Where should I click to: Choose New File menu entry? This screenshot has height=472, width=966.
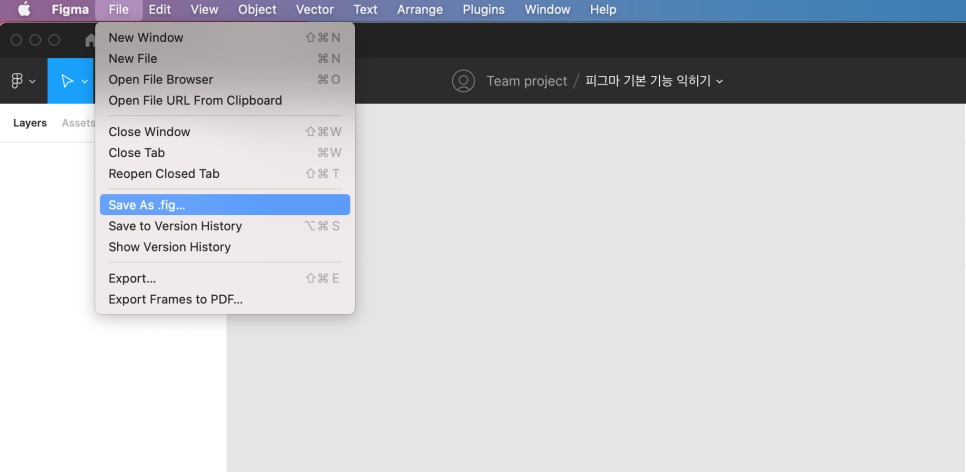225,59
